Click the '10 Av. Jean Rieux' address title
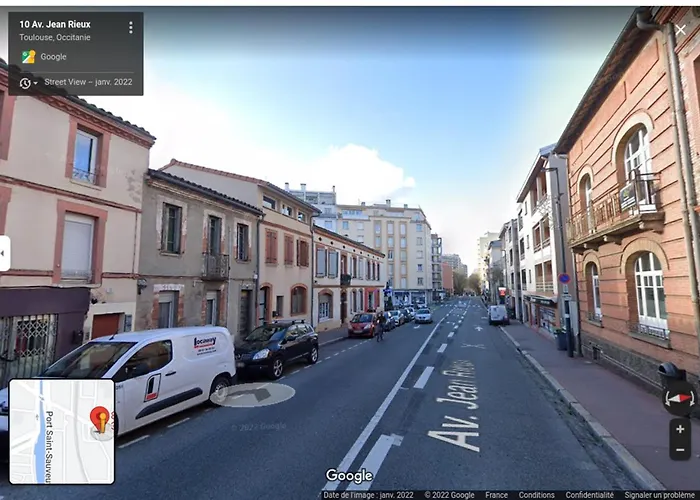The image size is (700, 500). coord(55,25)
